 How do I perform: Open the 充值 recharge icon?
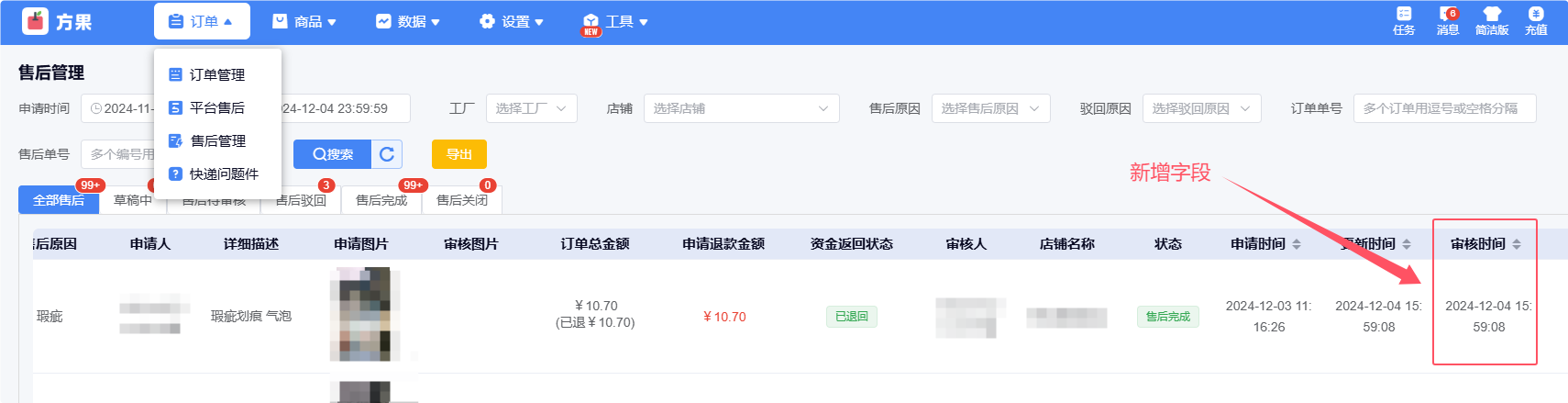(x=1536, y=21)
